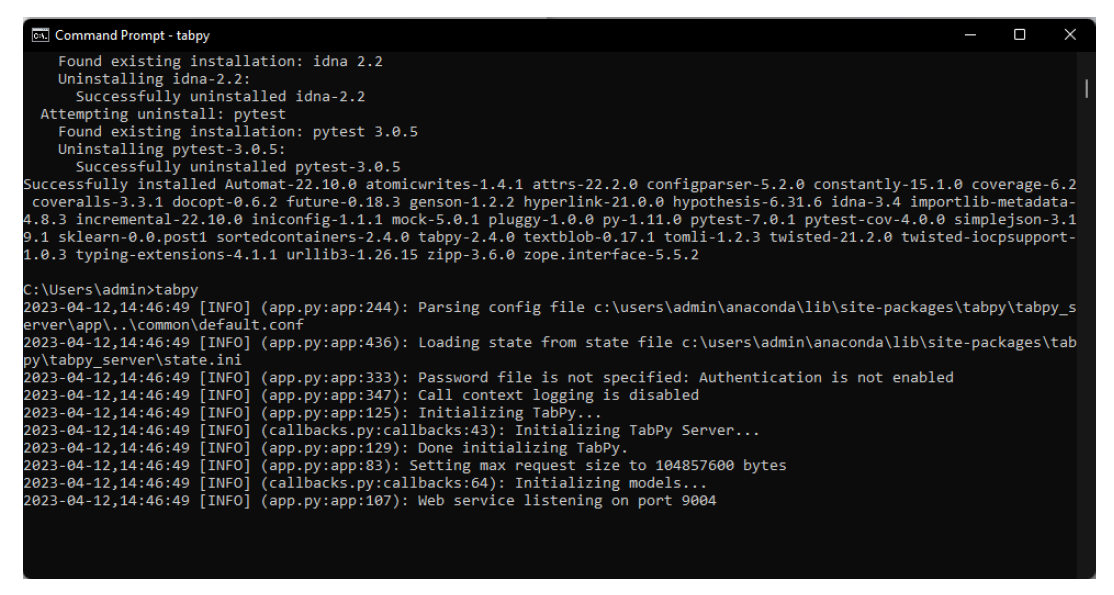The width and height of the screenshot is (1114, 595).
Task: Click the "104857600 bytes" request size text
Action: pyautogui.click(x=720, y=466)
